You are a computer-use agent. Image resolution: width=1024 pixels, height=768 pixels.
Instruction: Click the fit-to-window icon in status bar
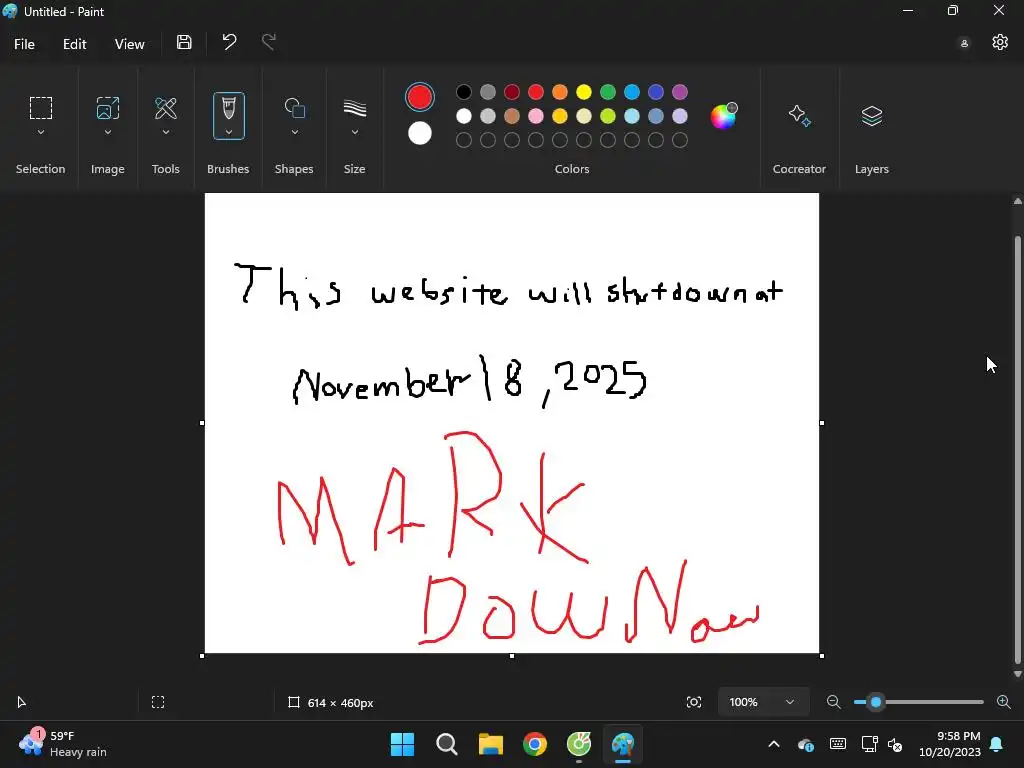point(694,702)
